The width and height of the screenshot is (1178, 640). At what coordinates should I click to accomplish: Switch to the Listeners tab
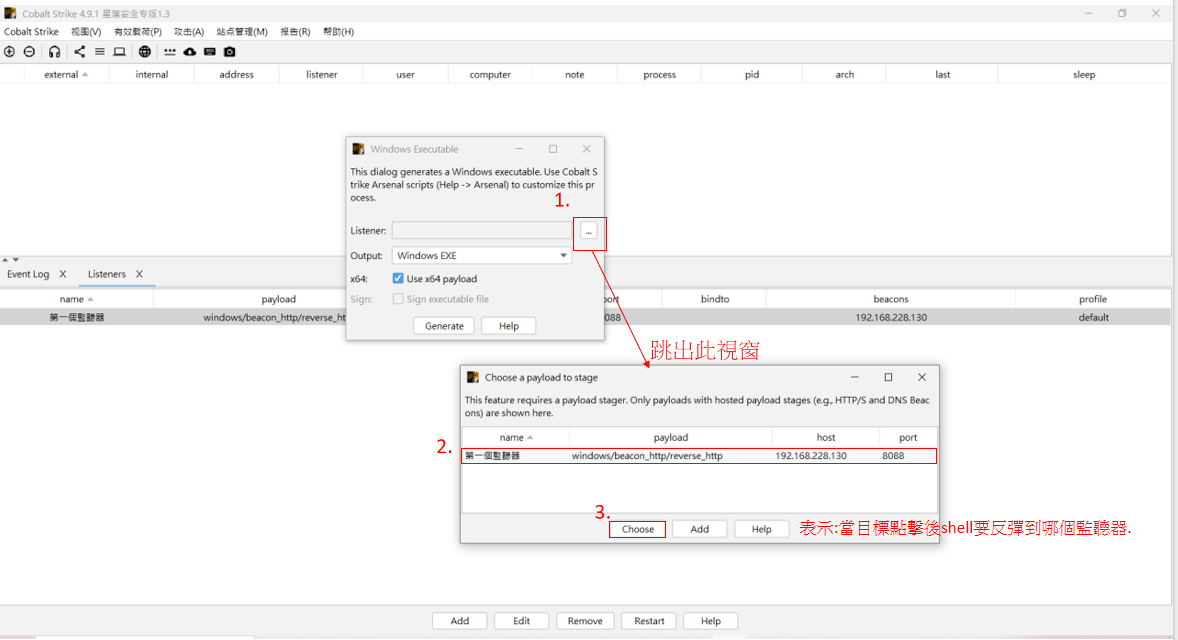pyautogui.click(x=107, y=274)
